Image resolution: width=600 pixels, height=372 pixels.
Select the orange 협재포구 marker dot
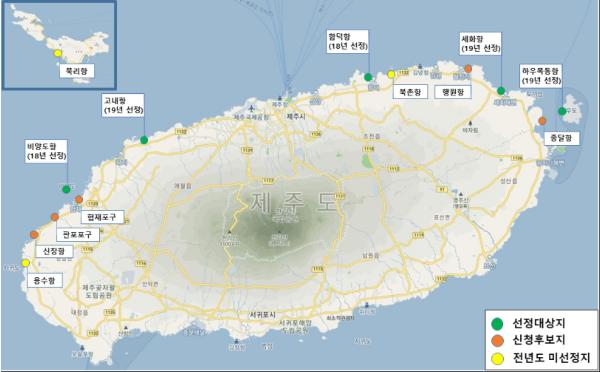tap(79, 199)
